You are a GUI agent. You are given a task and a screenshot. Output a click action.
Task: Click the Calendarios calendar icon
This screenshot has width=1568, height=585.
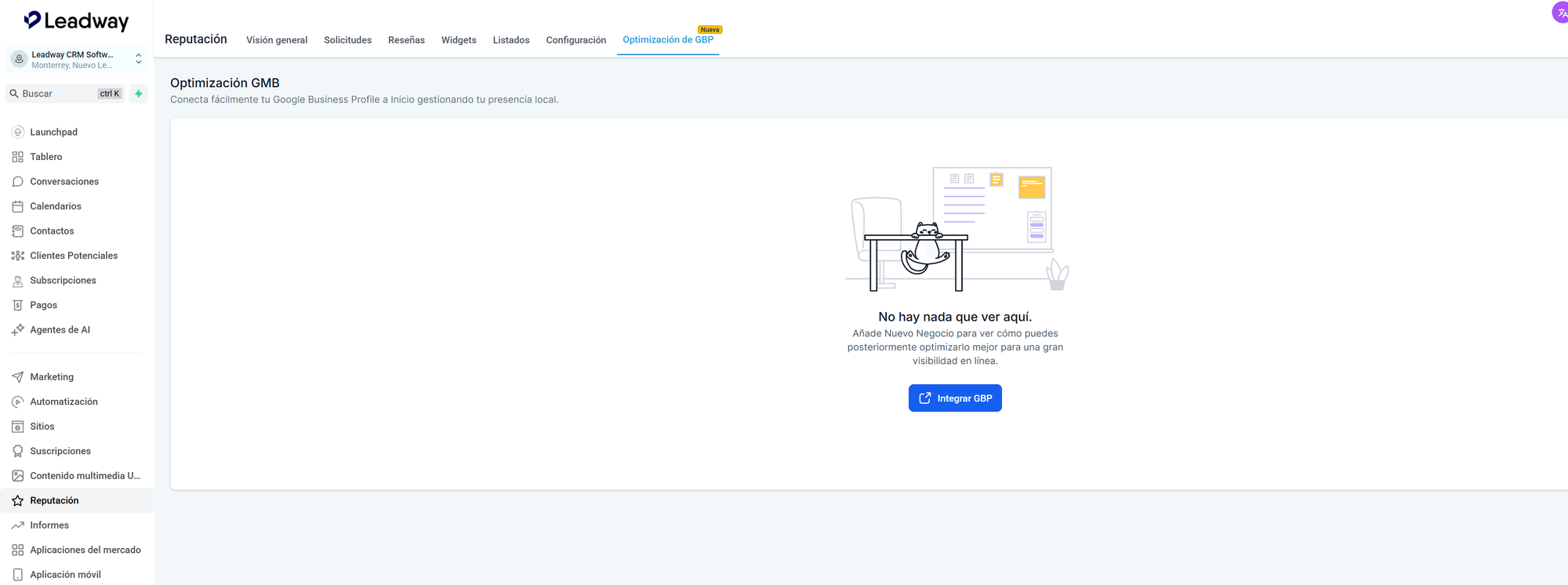coord(18,206)
